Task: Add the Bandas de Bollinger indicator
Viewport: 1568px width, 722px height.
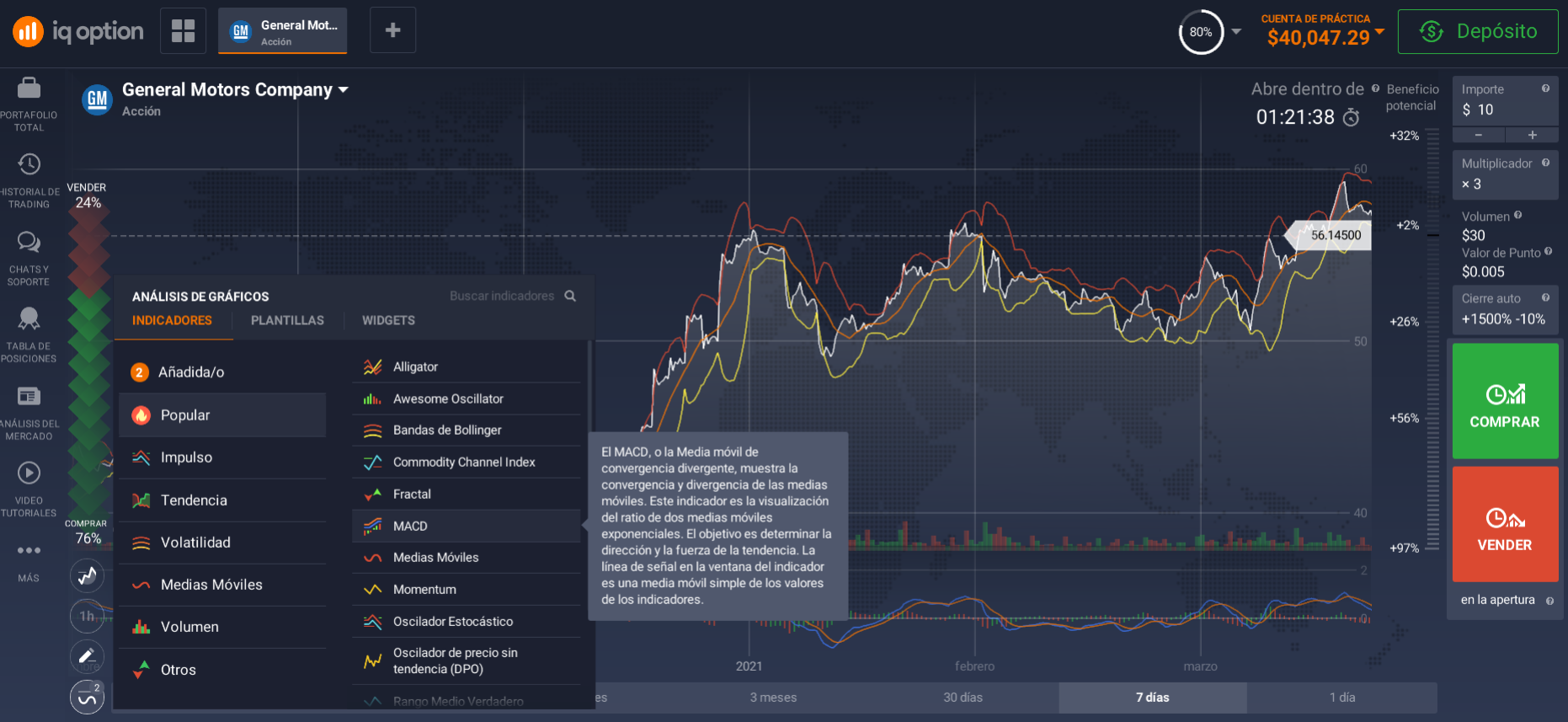Action: [467, 430]
